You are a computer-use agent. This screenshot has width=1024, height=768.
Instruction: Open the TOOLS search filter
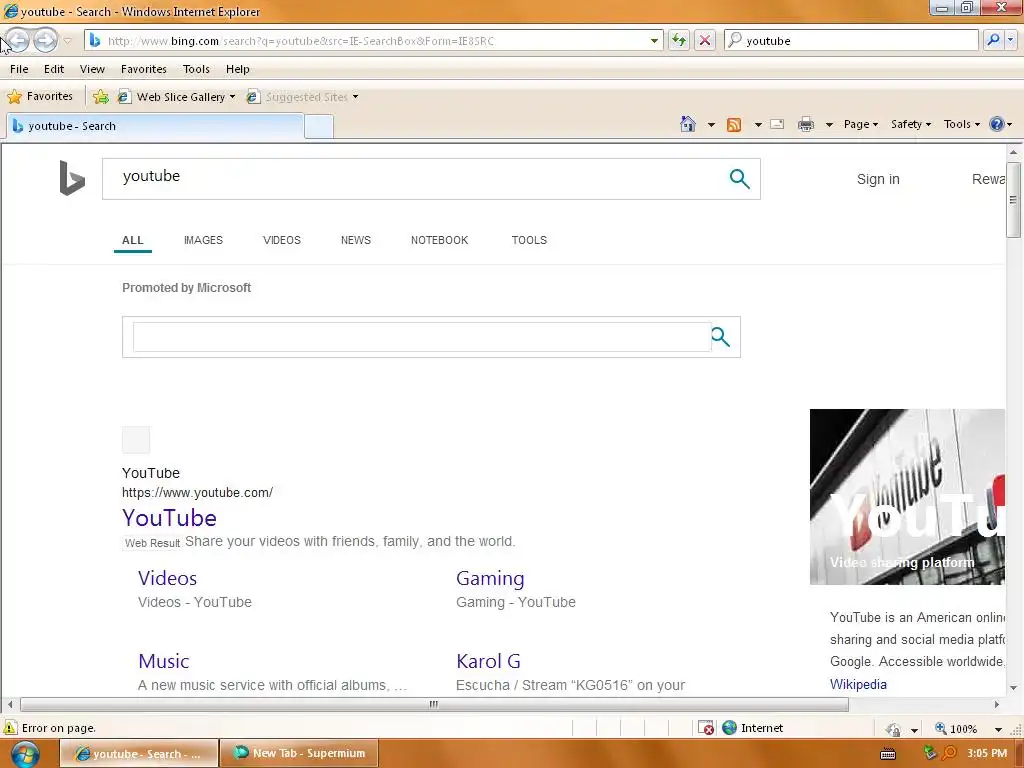point(529,240)
